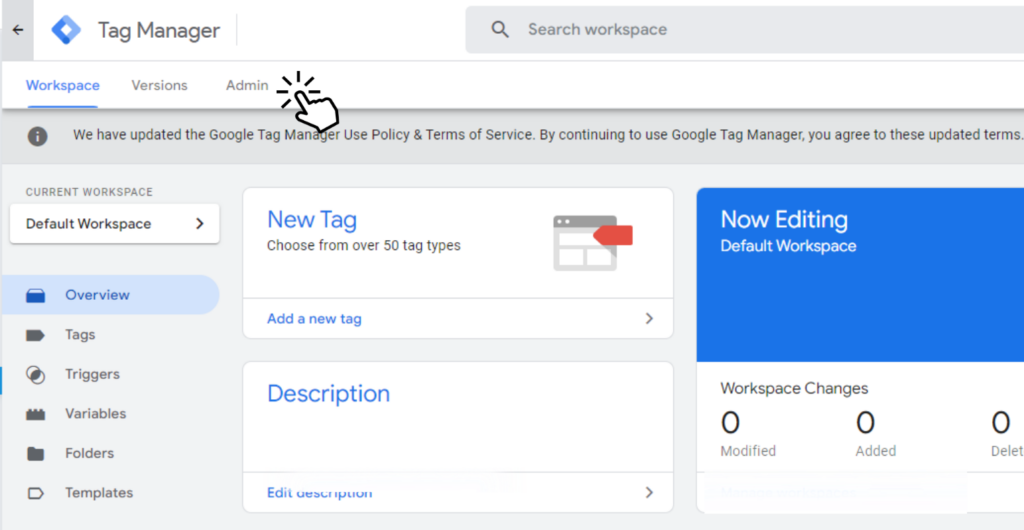The width and height of the screenshot is (1024, 530).
Task: Click the Now Editing blue card
Action: [860, 275]
